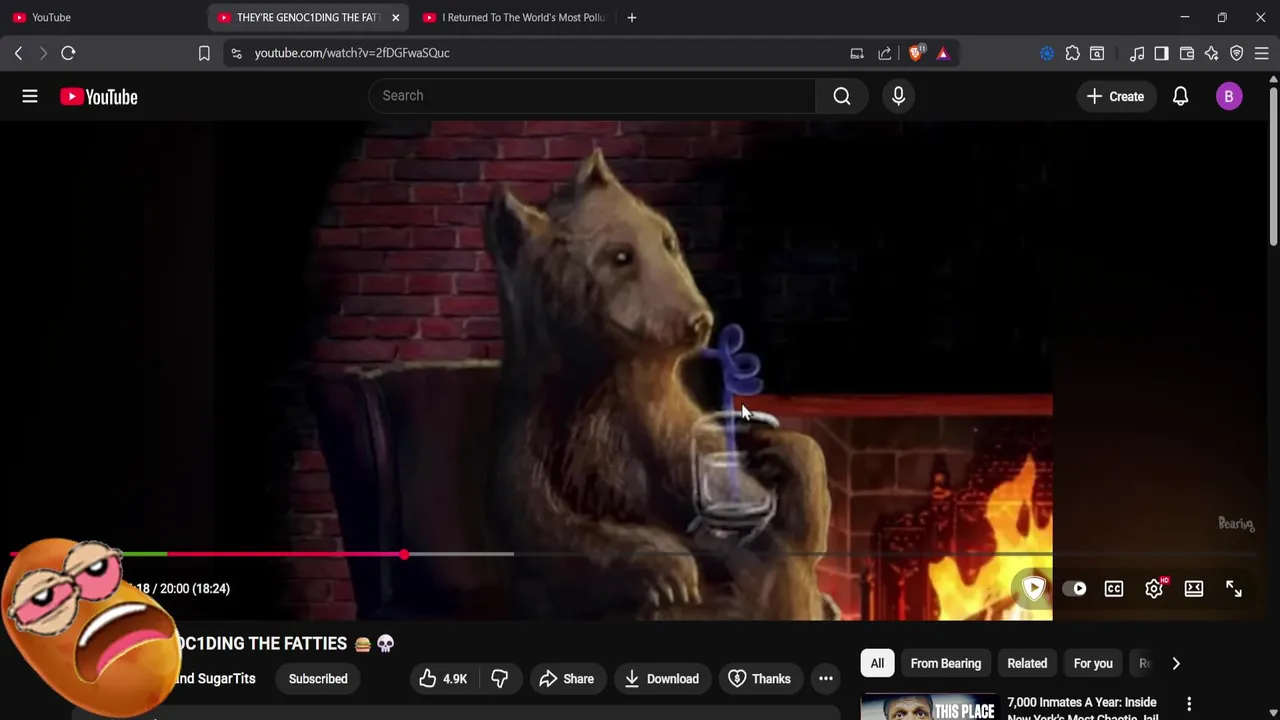Dislike the video
This screenshot has width=1280, height=720.
pyautogui.click(x=499, y=679)
